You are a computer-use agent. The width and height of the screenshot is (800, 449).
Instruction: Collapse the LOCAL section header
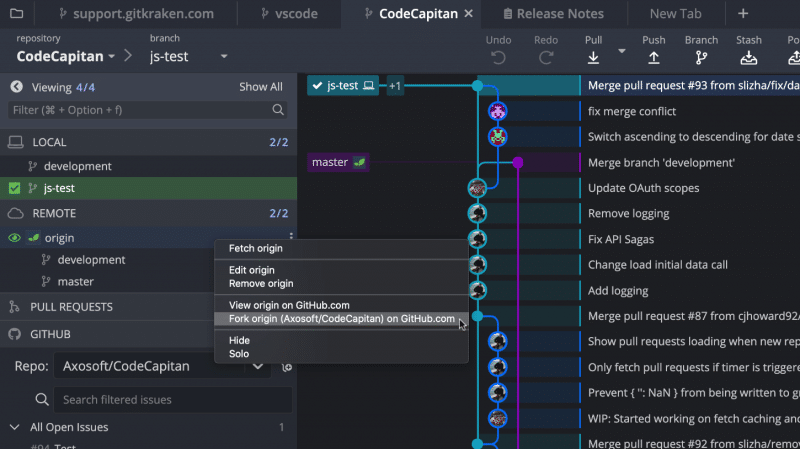(x=148, y=142)
